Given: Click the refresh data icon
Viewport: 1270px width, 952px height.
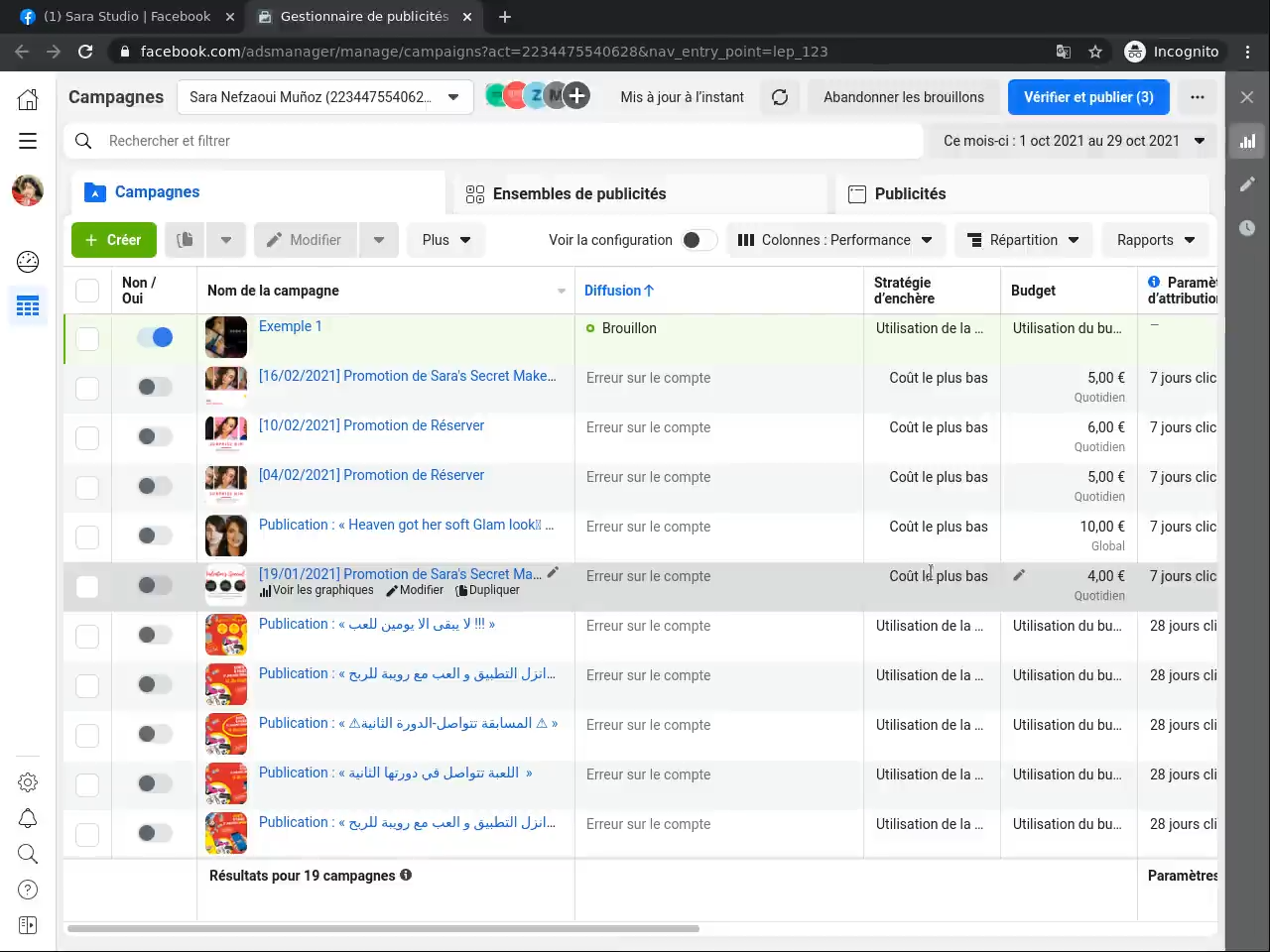Looking at the screenshot, I should point(780,97).
